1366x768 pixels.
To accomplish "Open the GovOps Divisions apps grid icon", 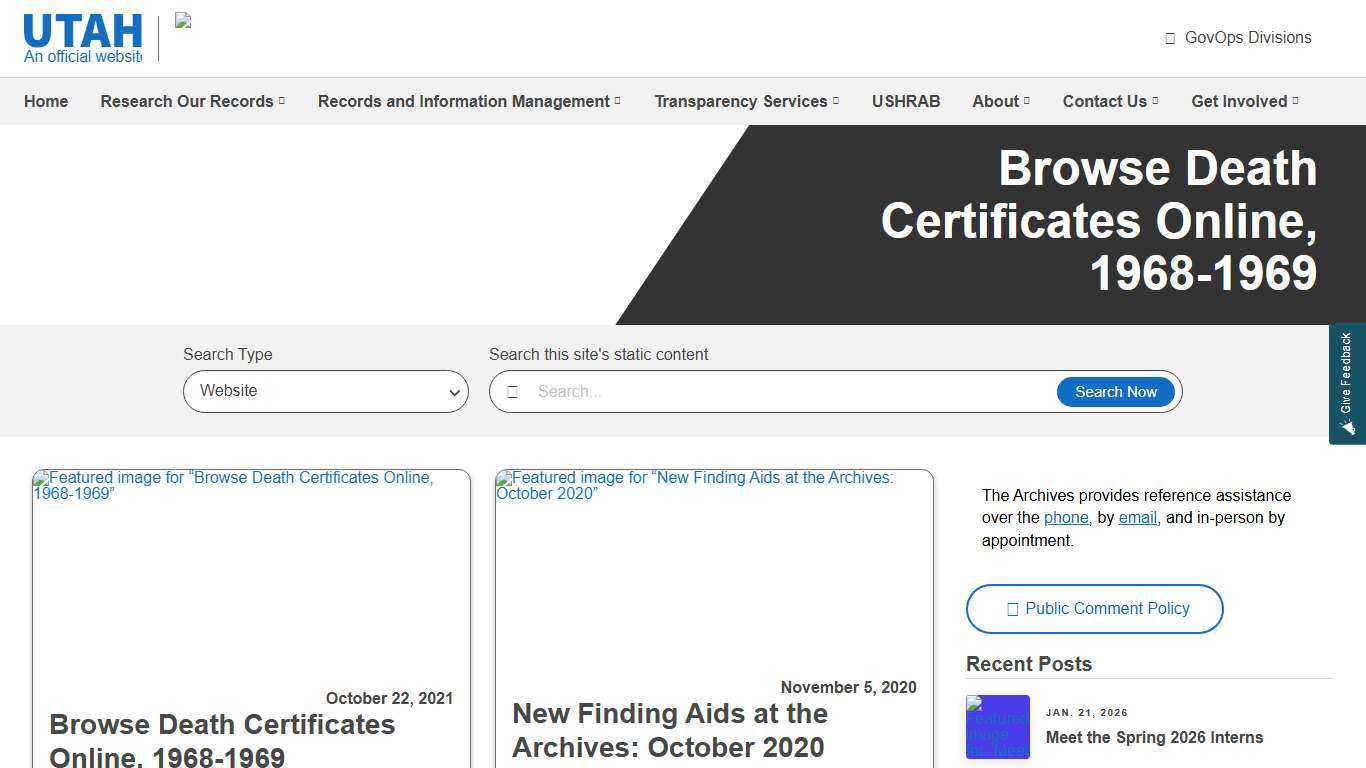I will [x=1169, y=38].
